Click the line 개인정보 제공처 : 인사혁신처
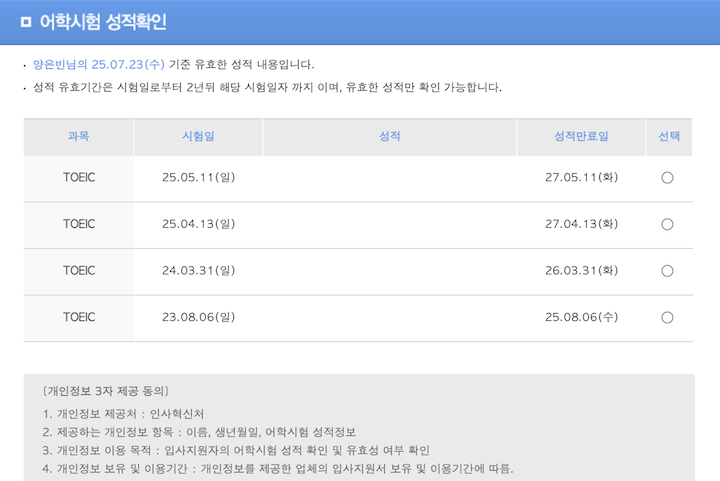Image resolution: width=720 pixels, height=481 pixels. click(123, 414)
